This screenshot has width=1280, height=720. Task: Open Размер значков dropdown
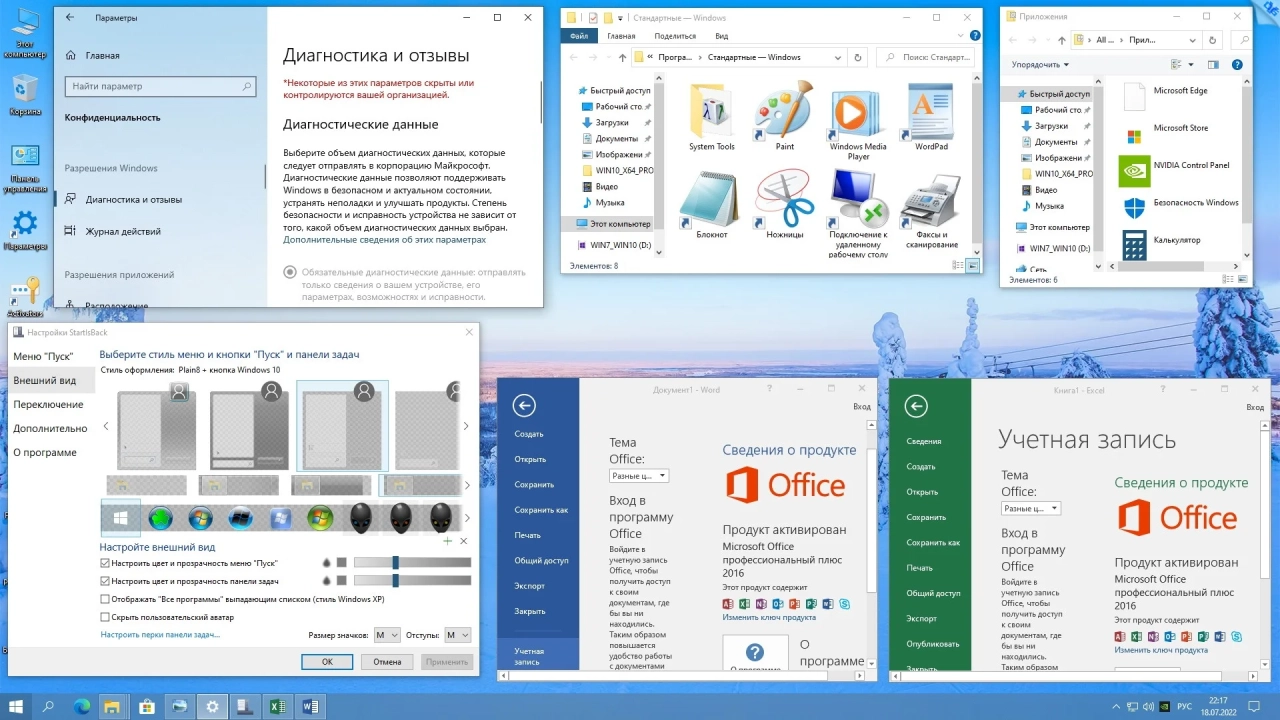(387, 635)
